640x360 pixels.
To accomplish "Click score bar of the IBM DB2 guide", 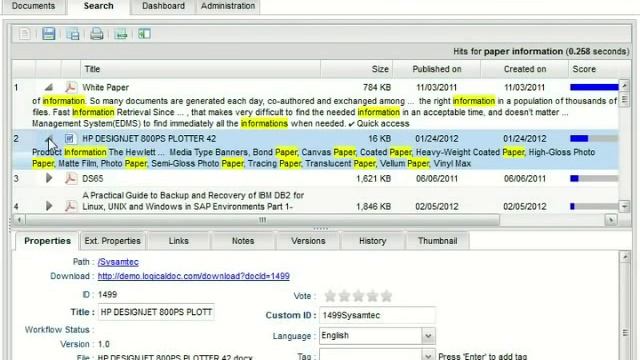I will (x=594, y=206).
